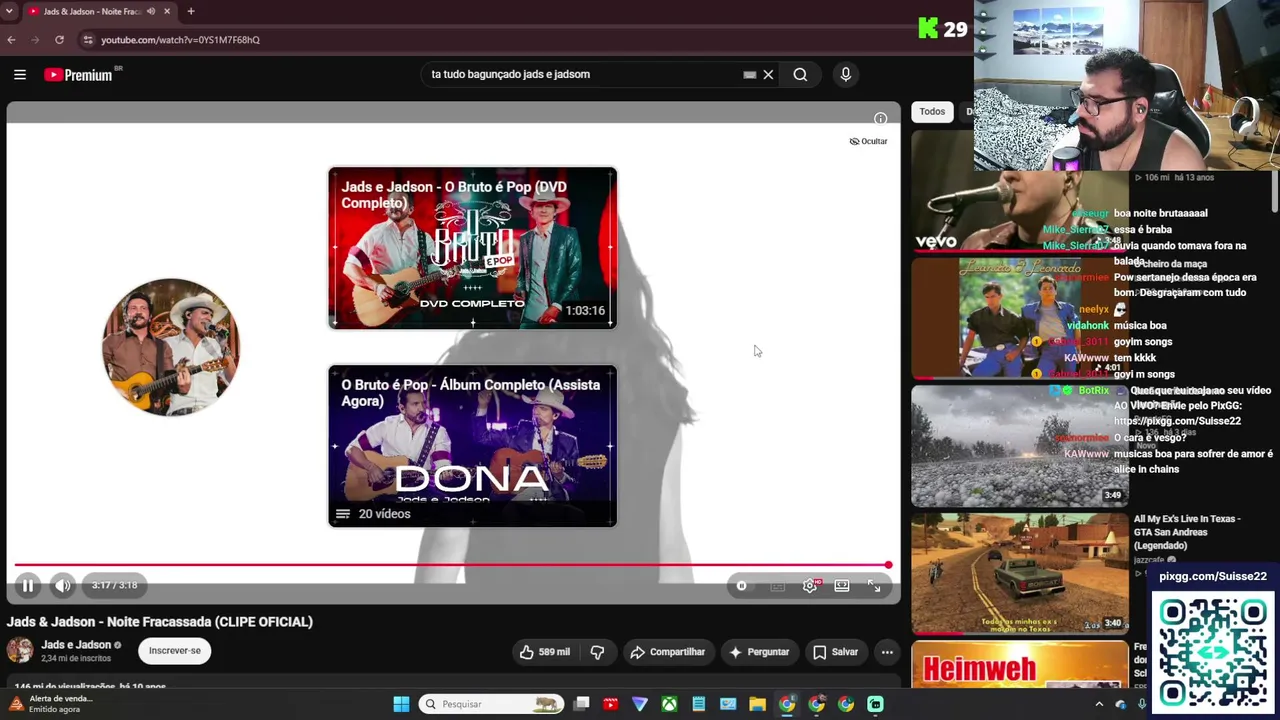Subscribe with Inscrever-se button
Viewport: 1280px width, 720px height.
[175, 651]
